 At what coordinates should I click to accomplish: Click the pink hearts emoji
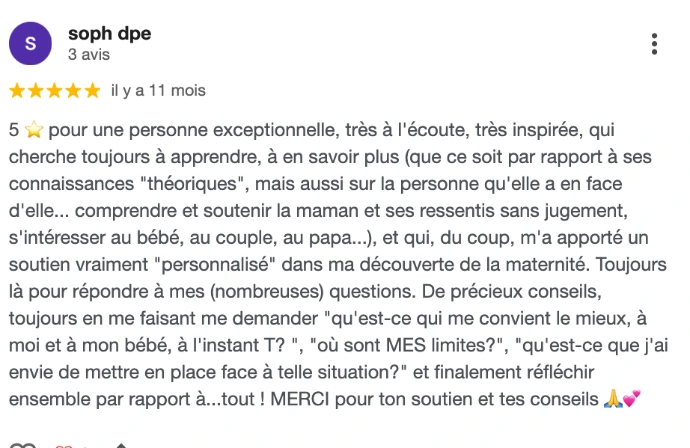[632, 399]
